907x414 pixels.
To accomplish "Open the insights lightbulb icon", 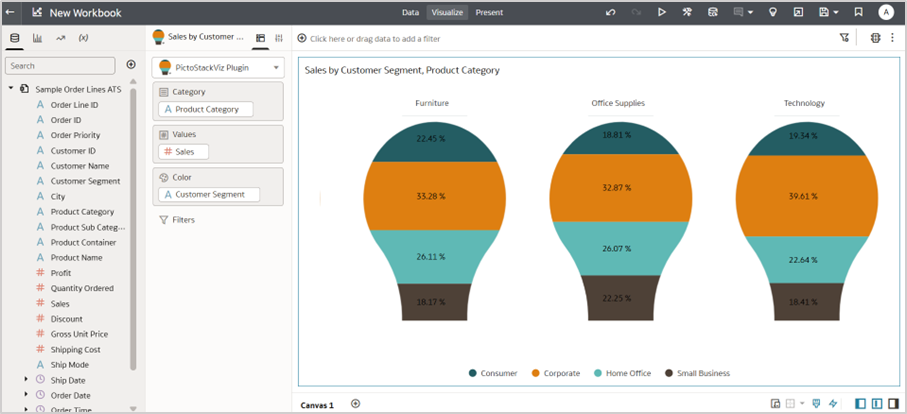I will coord(772,13).
